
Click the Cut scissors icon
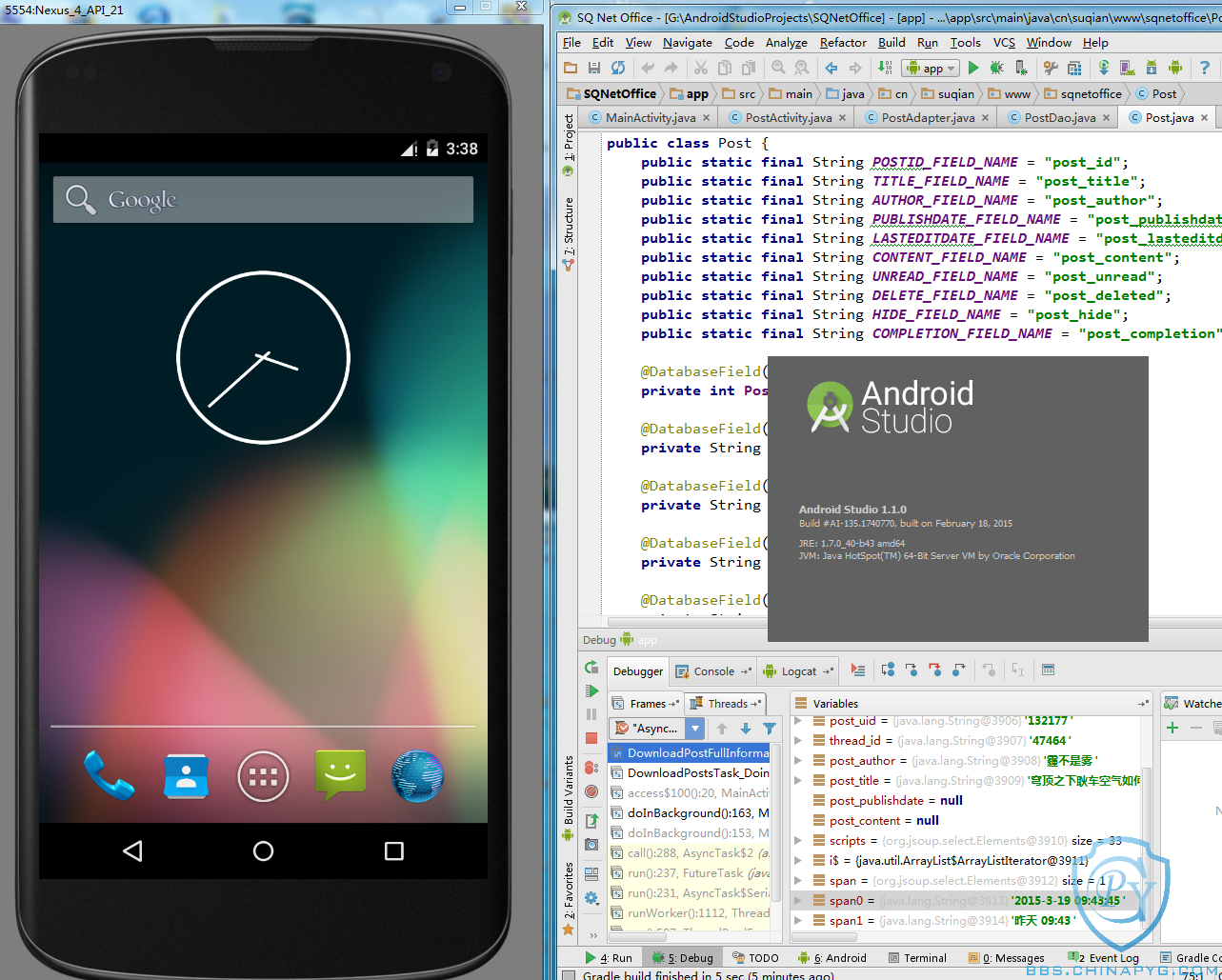[700, 68]
